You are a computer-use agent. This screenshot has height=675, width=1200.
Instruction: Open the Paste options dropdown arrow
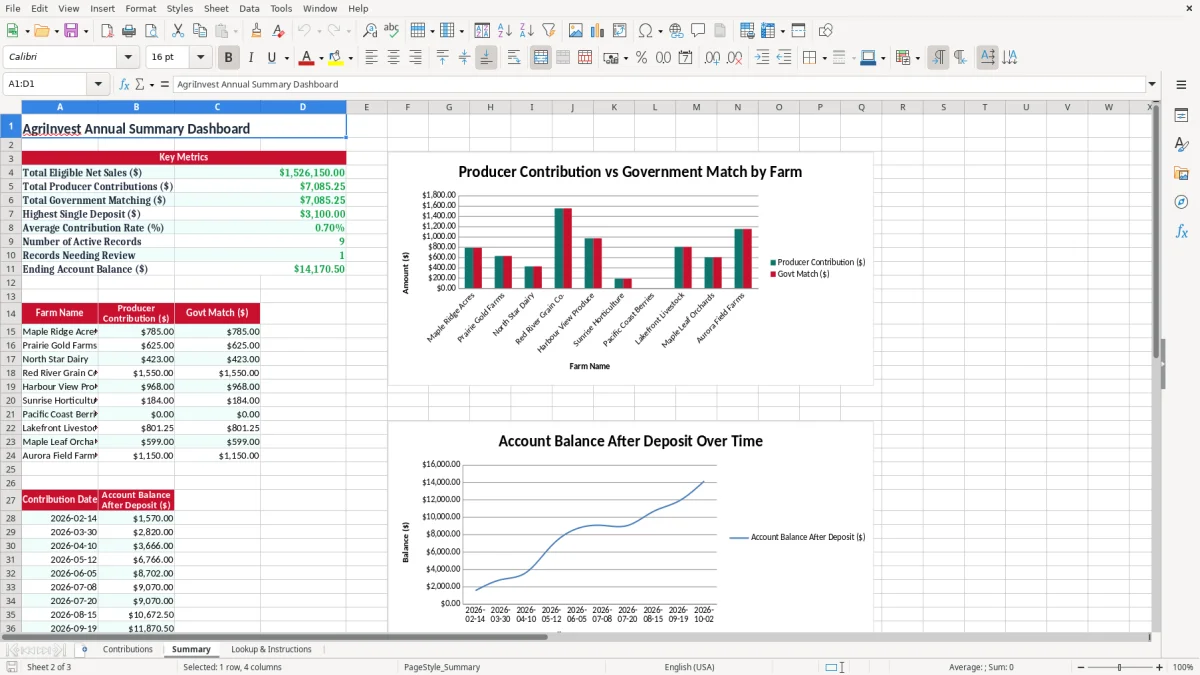(236, 31)
